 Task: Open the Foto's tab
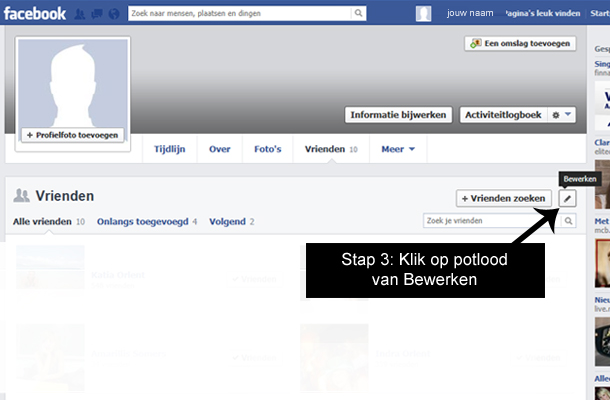point(268,149)
